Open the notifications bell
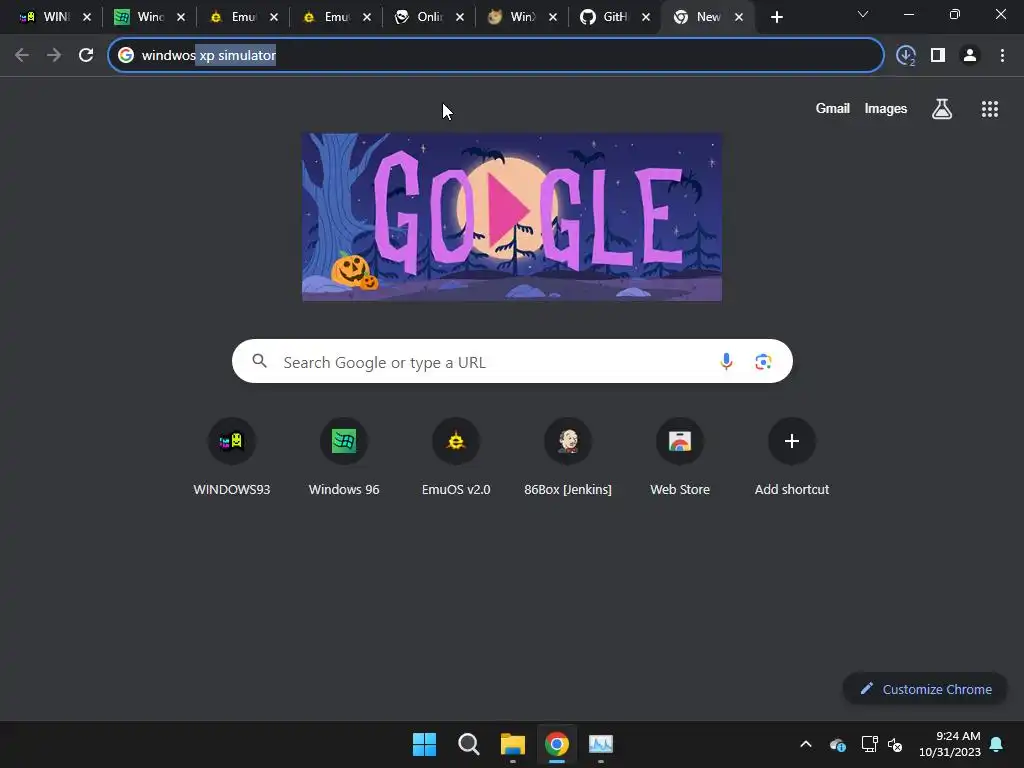This screenshot has height=768, width=1024. [x=997, y=744]
